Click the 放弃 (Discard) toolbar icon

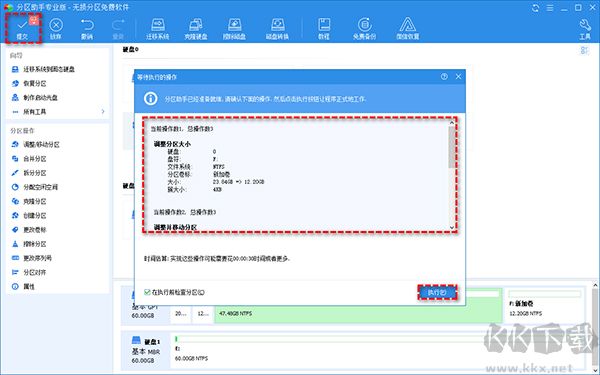pyautogui.click(x=56, y=29)
